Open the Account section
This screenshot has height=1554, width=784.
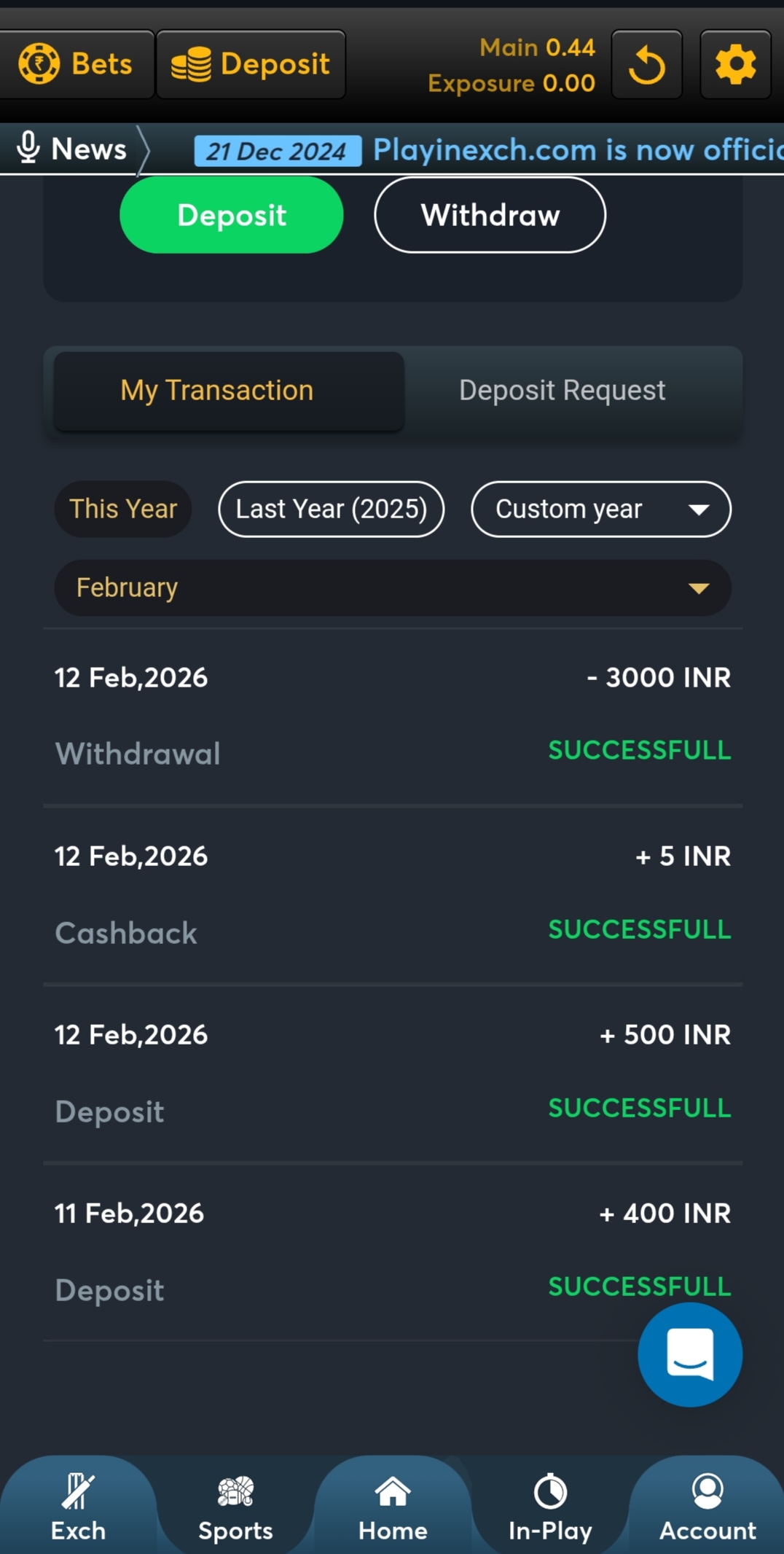pyautogui.click(x=707, y=1507)
